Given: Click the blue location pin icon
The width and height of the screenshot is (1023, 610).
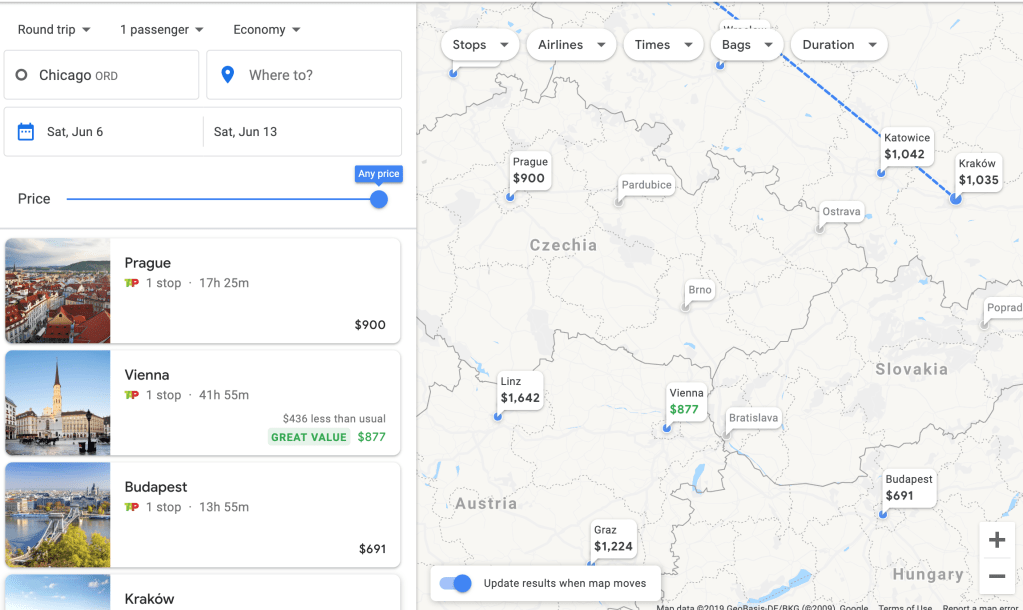Looking at the screenshot, I should pos(228,75).
